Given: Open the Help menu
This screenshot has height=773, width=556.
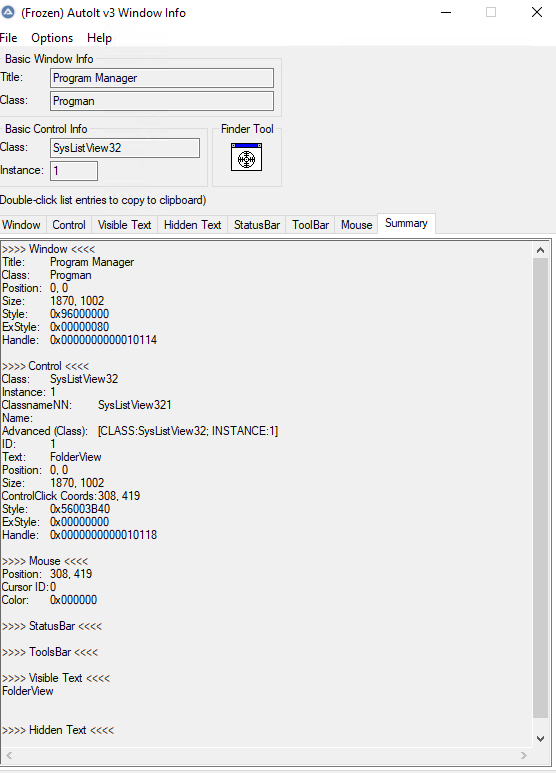Looking at the screenshot, I should 100,38.
